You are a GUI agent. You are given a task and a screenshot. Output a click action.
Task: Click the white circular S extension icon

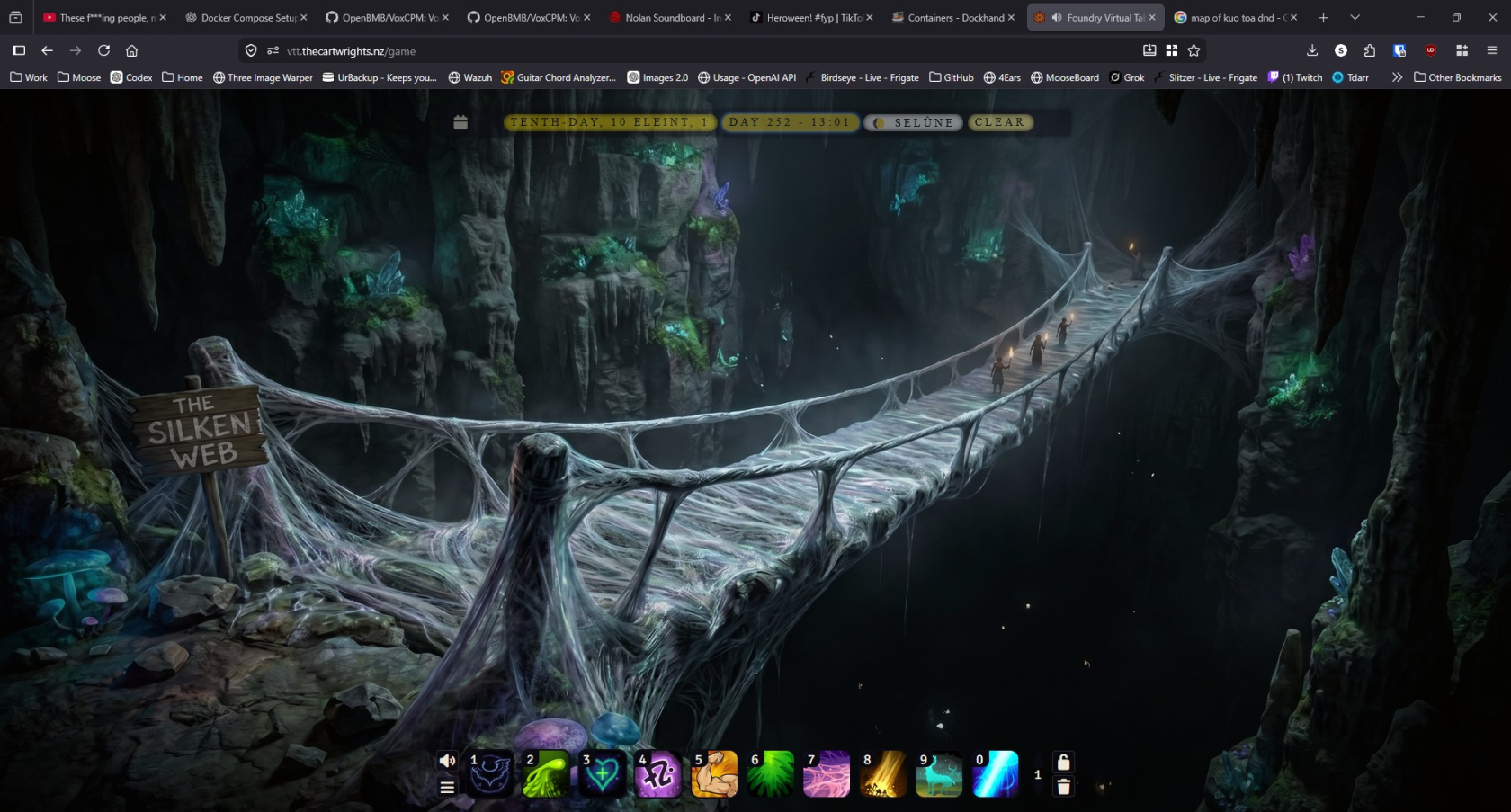(x=1341, y=50)
